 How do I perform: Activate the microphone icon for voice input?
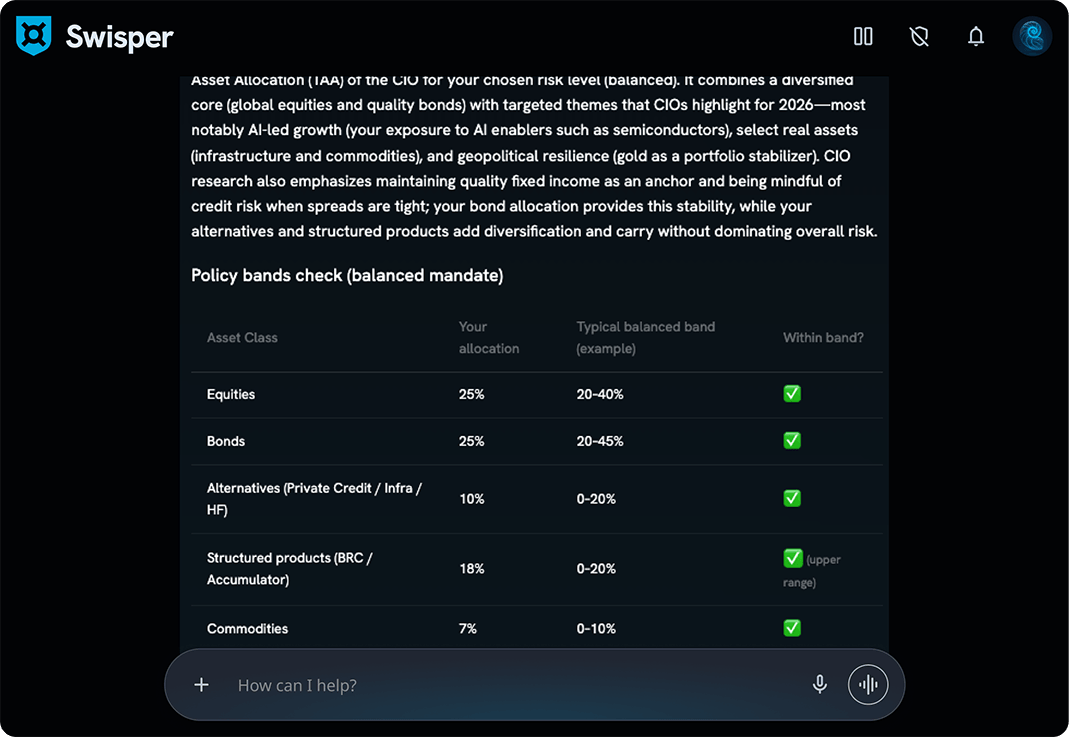(x=819, y=684)
